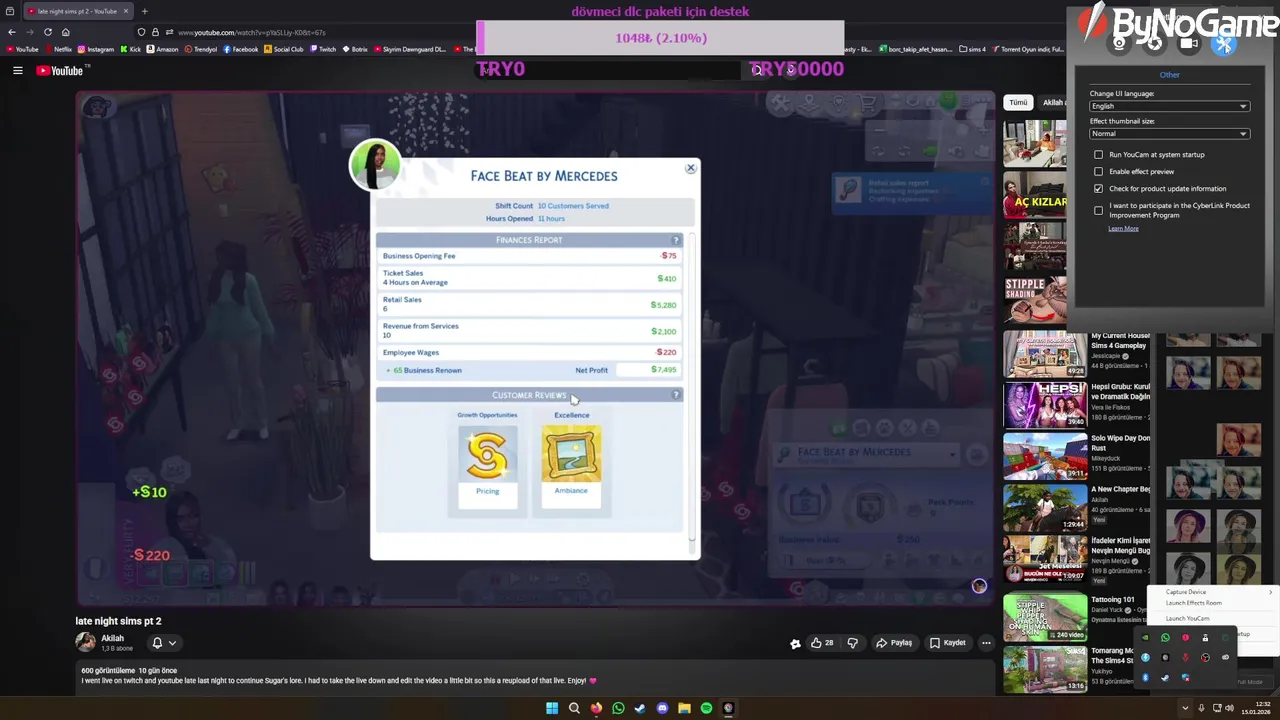Open more video actions menu
1280x720 pixels.
[x=986, y=643]
